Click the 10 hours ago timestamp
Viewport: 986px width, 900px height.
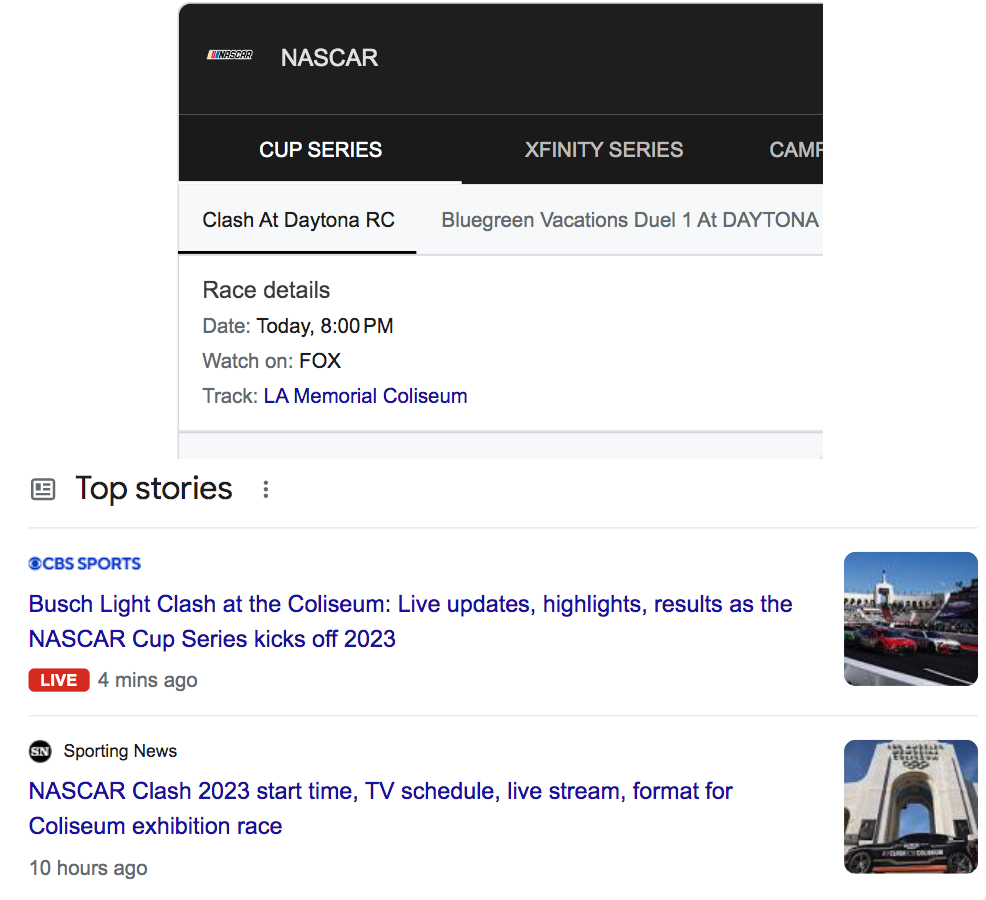(x=88, y=868)
